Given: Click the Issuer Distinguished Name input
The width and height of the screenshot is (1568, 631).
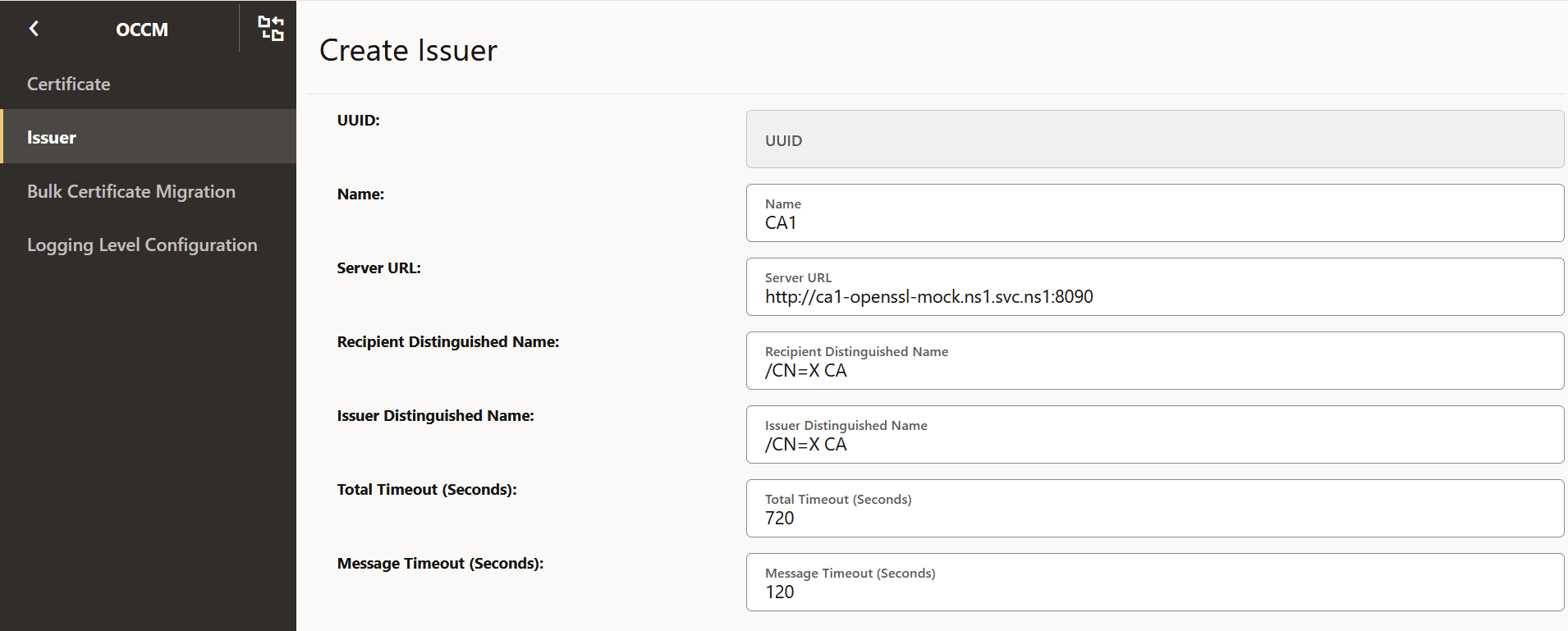Looking at the screenshot, I should (x=1154, y=435).
